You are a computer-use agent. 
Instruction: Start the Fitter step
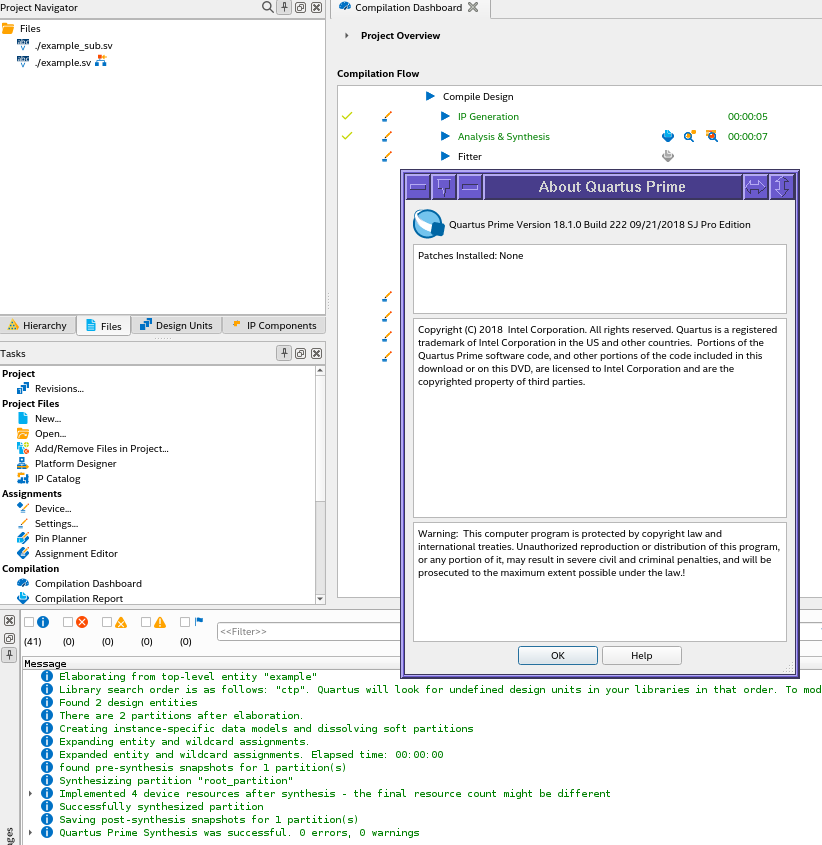[445, 156]
